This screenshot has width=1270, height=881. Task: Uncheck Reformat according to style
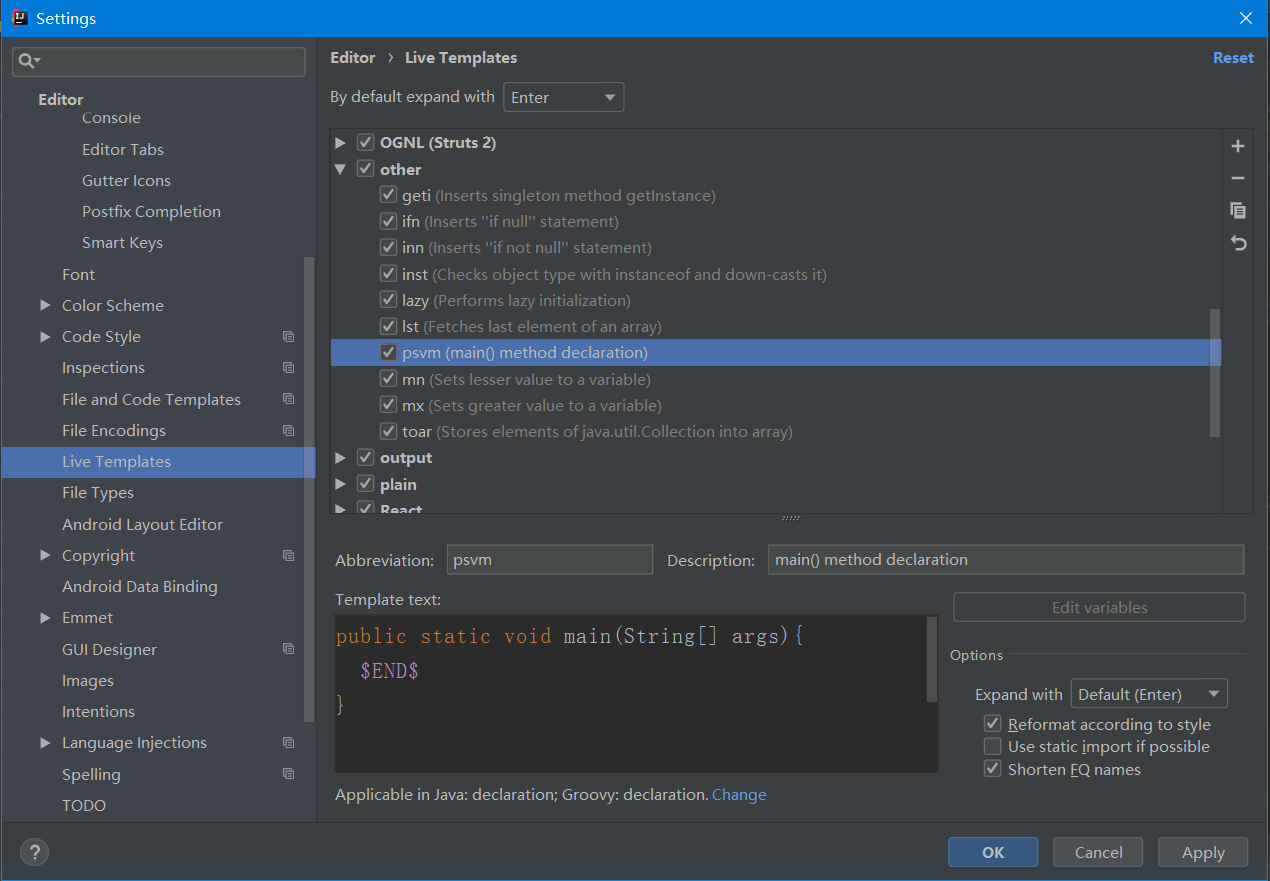(992, 723)
